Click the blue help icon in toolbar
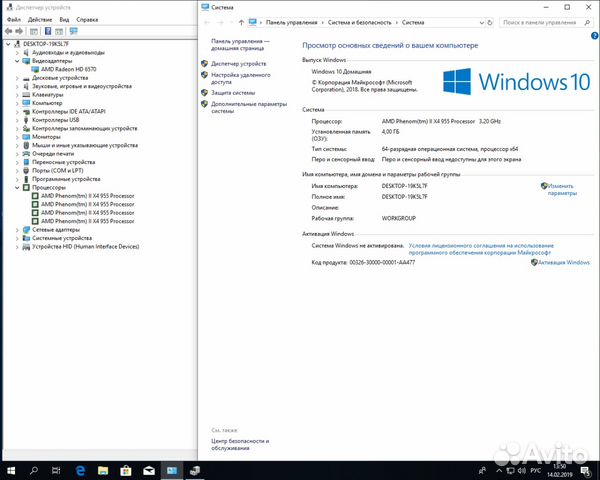Screen dimensions: 600x480 coord(48,31)
